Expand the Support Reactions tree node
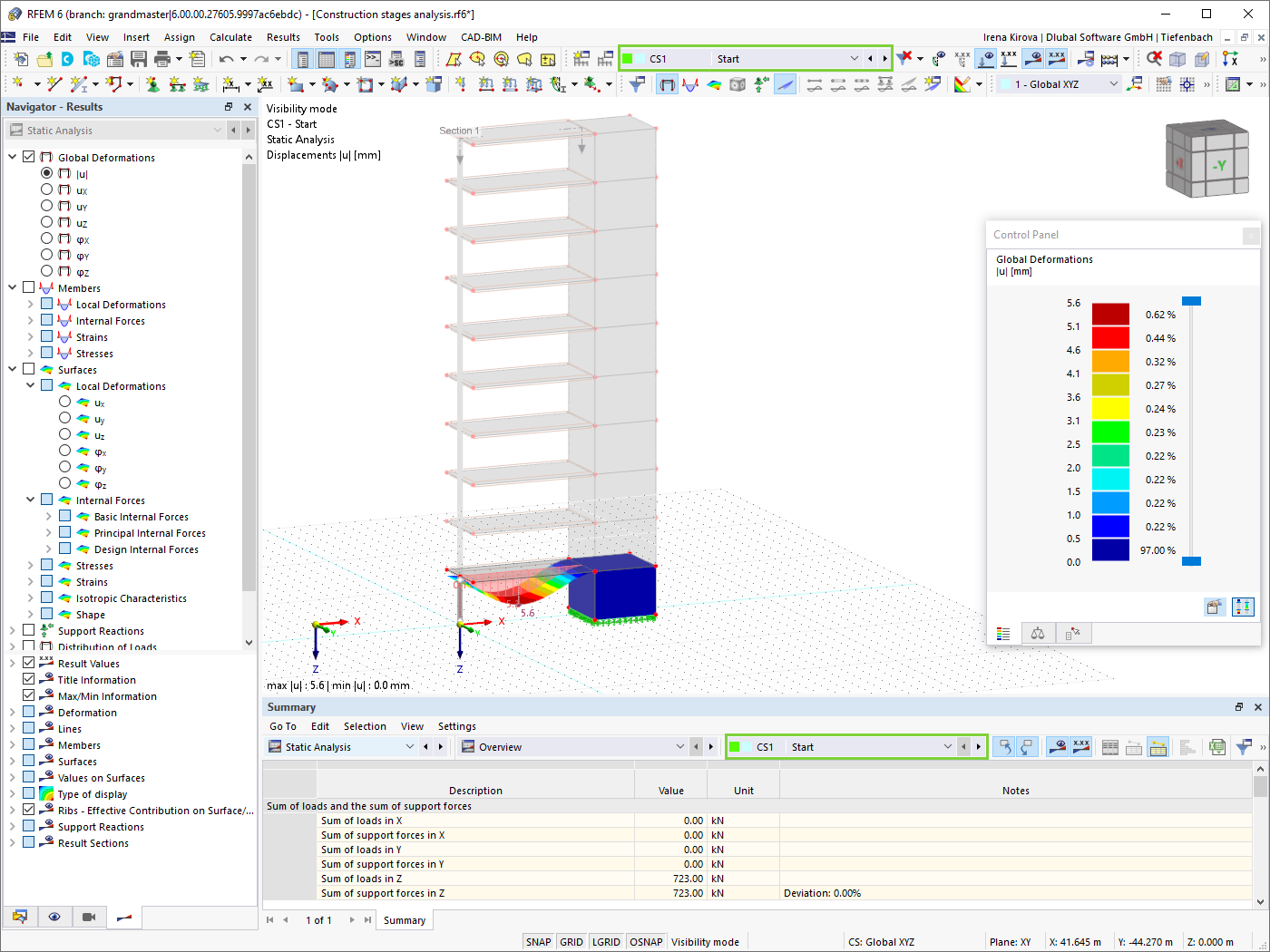 tap(13, 630)
